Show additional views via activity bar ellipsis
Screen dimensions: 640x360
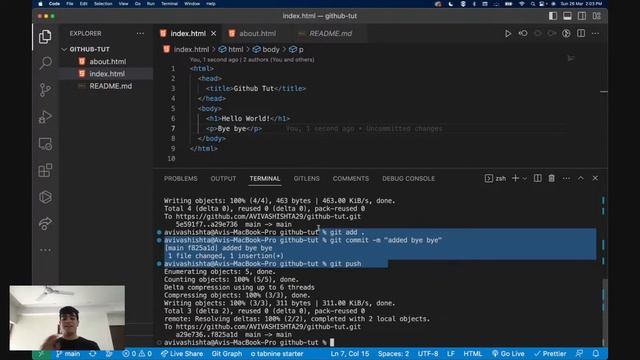point(45,250)
